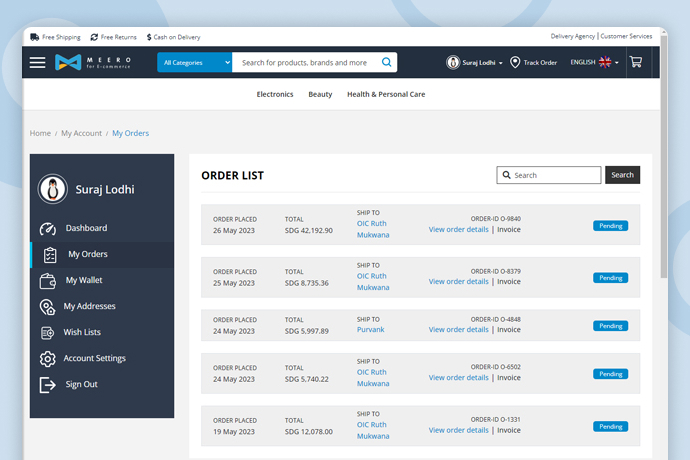Open Invoice for order O-4848
The height and width of the screenshot is (460, 690).
click(x=509, y=330)
